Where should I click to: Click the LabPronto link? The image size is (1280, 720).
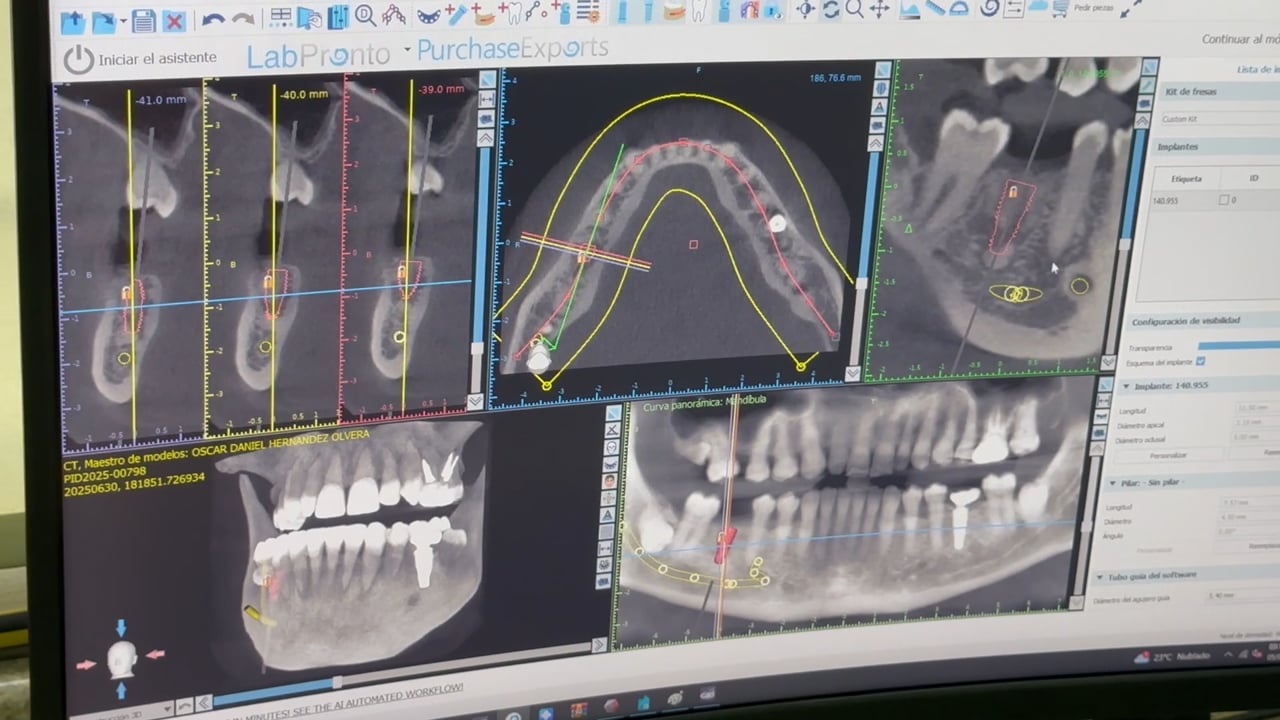[320, 55]
